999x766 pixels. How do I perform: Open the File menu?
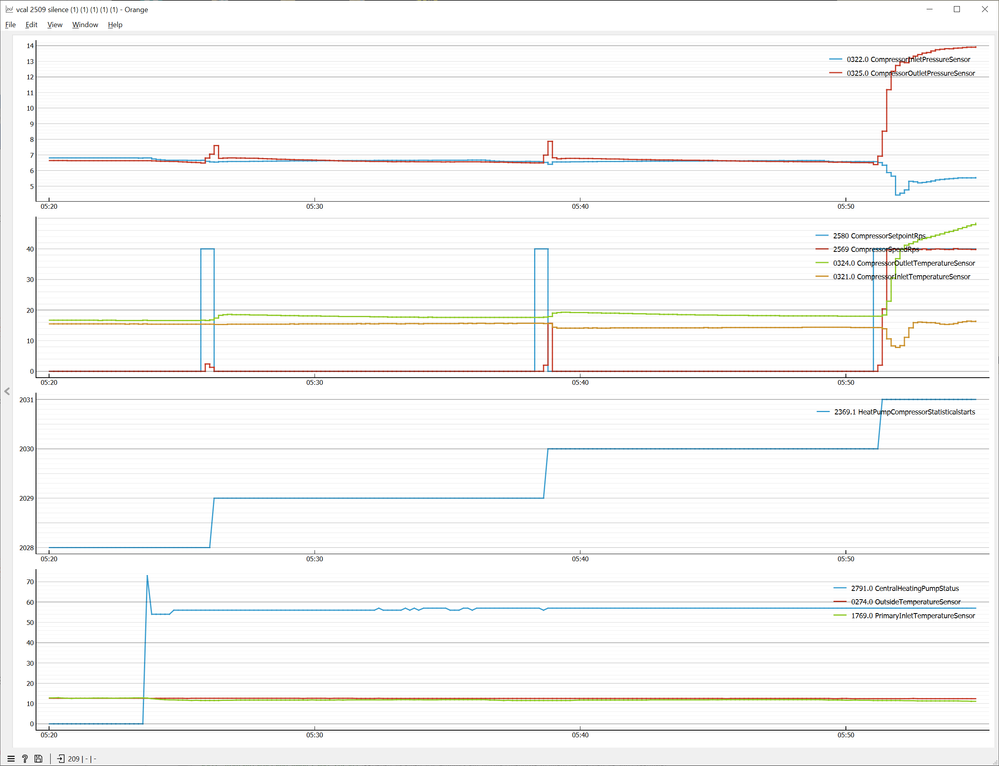coord(10,24)
